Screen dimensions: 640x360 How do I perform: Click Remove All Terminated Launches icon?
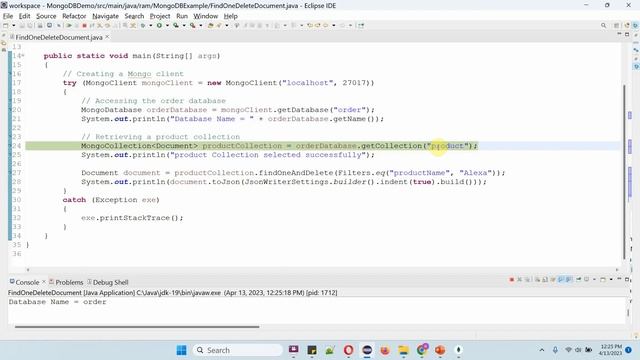tap(527, 280)
